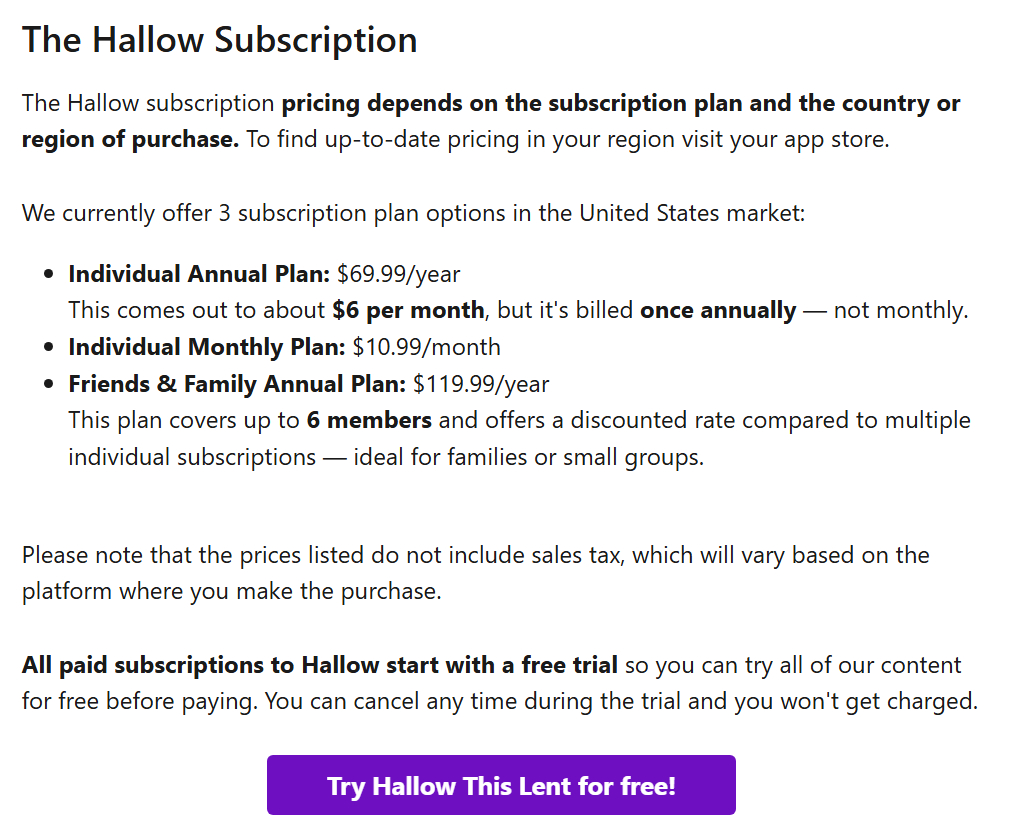The image size is (1022, 840).
Task: Click the Try Hallow This Lent button
Action: (501, 785)
